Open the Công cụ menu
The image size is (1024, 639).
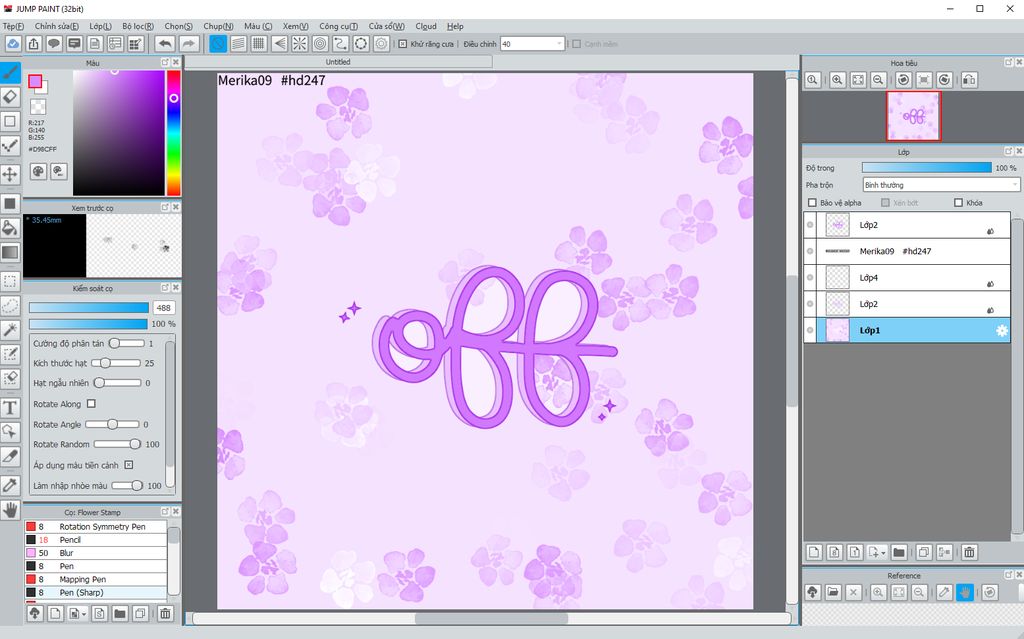pos(338,26)
